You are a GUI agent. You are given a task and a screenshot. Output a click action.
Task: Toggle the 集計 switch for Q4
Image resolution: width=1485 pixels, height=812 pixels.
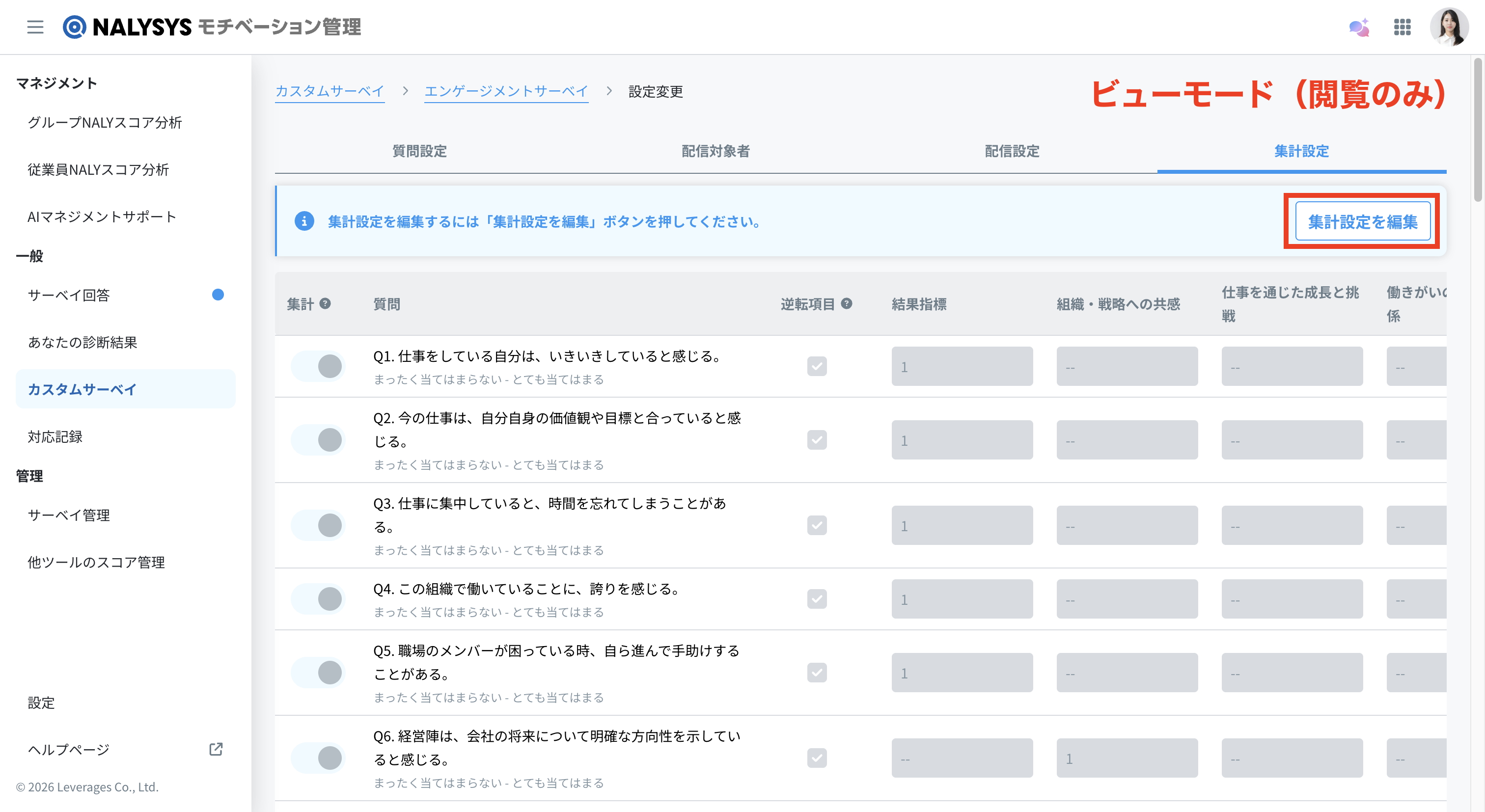coord(318,599)
